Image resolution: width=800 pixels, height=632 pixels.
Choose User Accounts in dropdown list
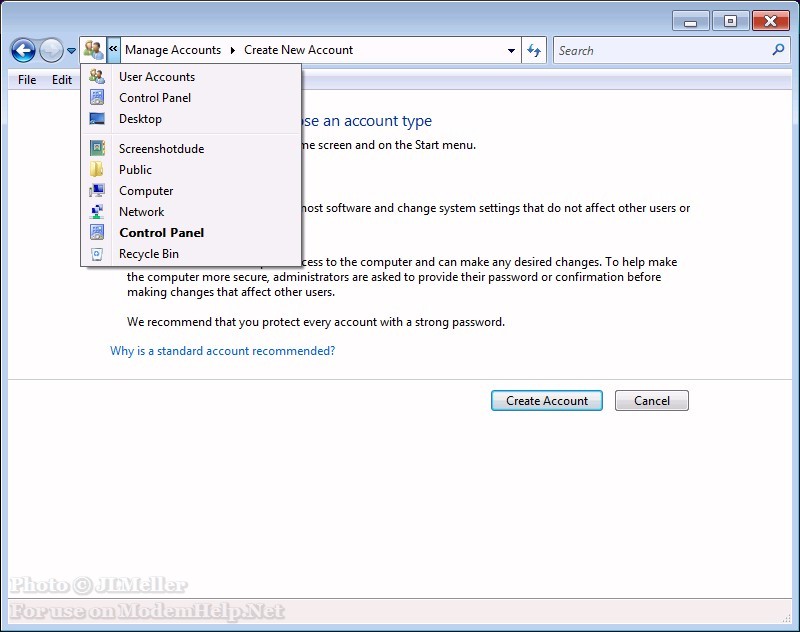pyautogui.click(x=191, y=77)
